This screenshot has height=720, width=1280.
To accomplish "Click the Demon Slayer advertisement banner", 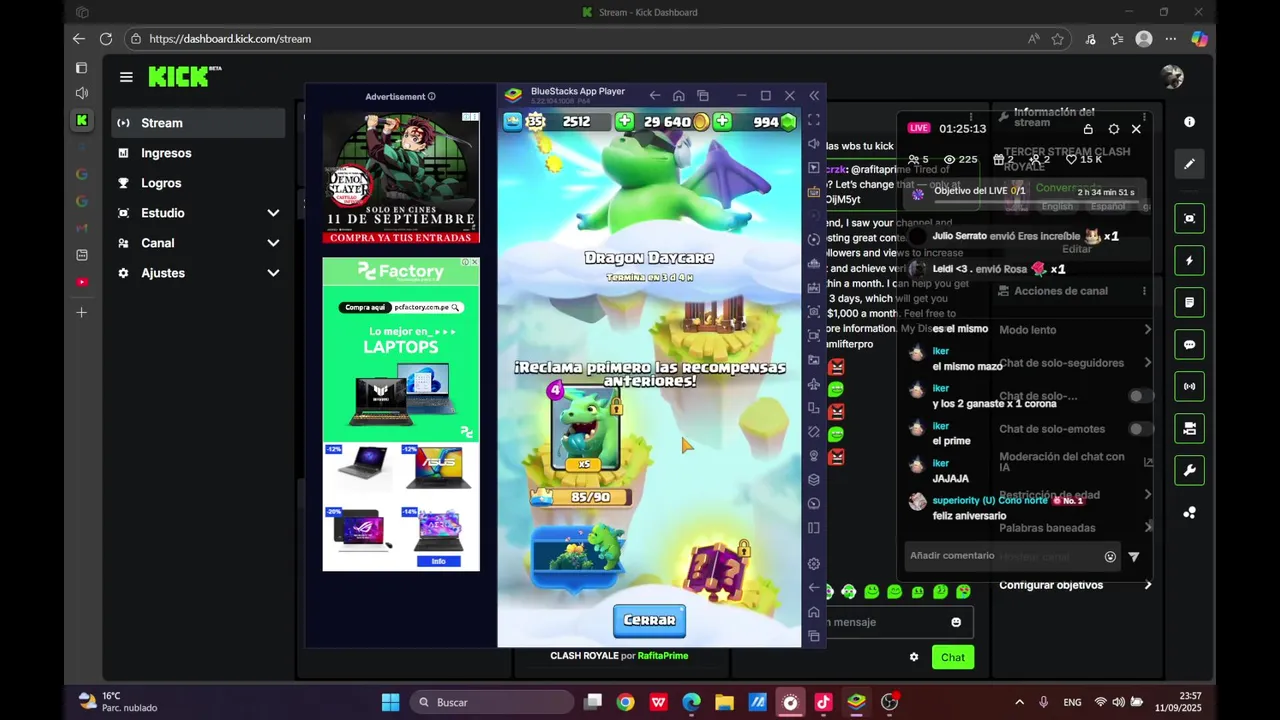I will point(401,177).
